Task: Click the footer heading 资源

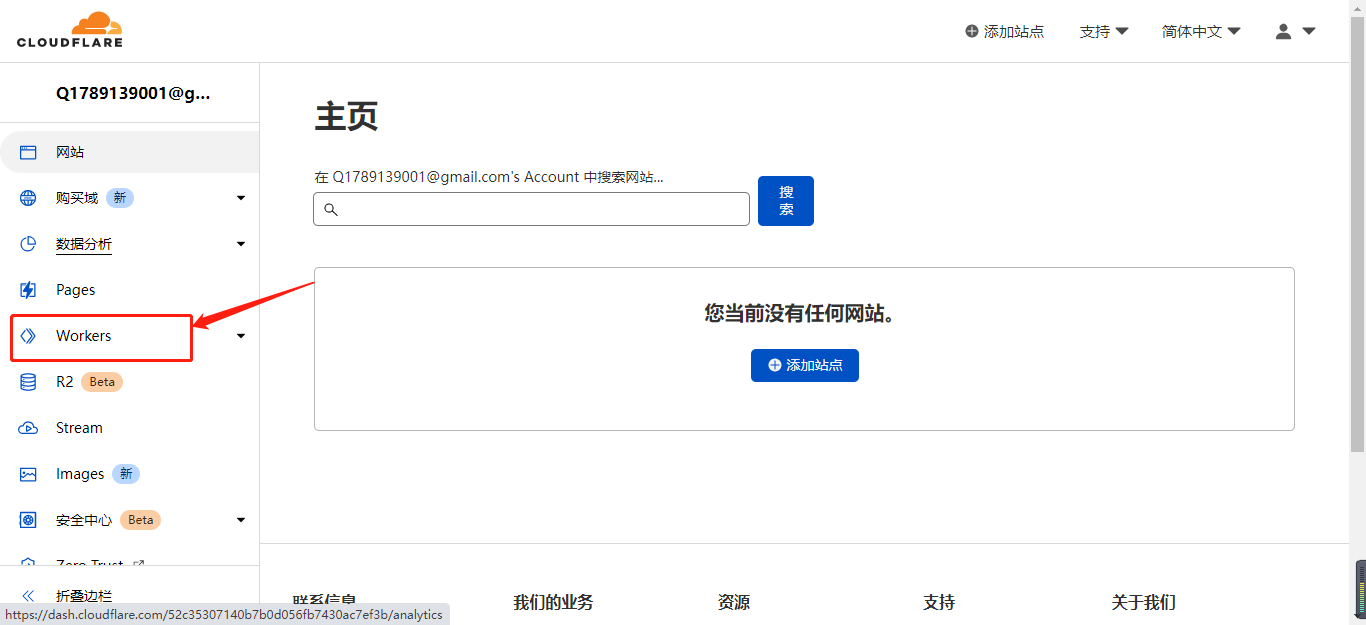Action: 733,602
